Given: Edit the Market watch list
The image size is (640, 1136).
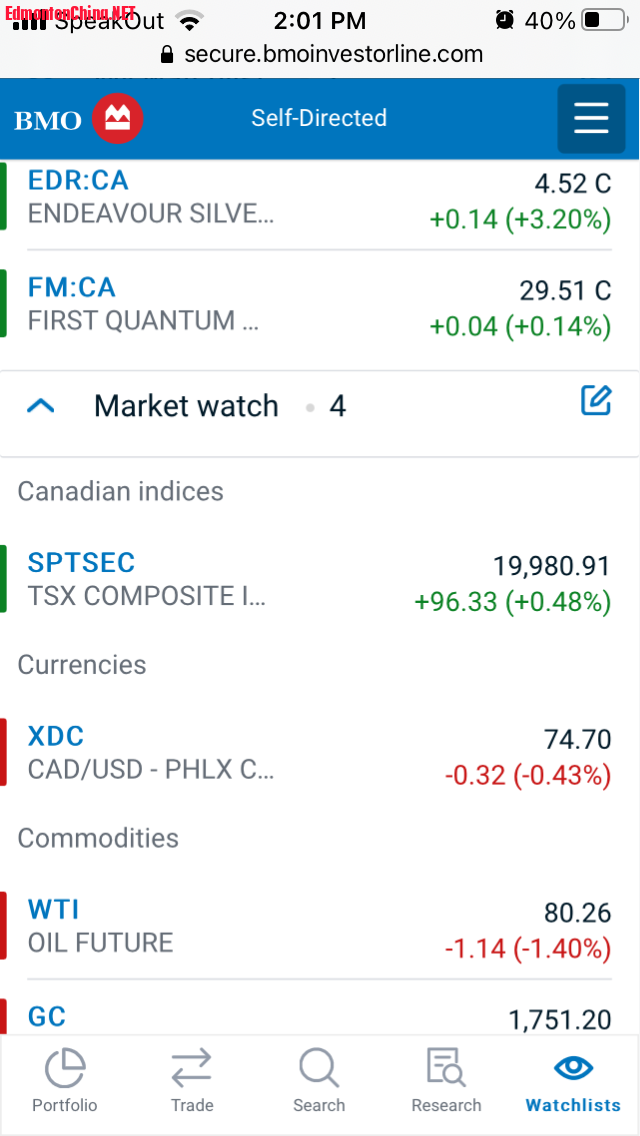Looking at the screenshot, I should pos(596,402).
